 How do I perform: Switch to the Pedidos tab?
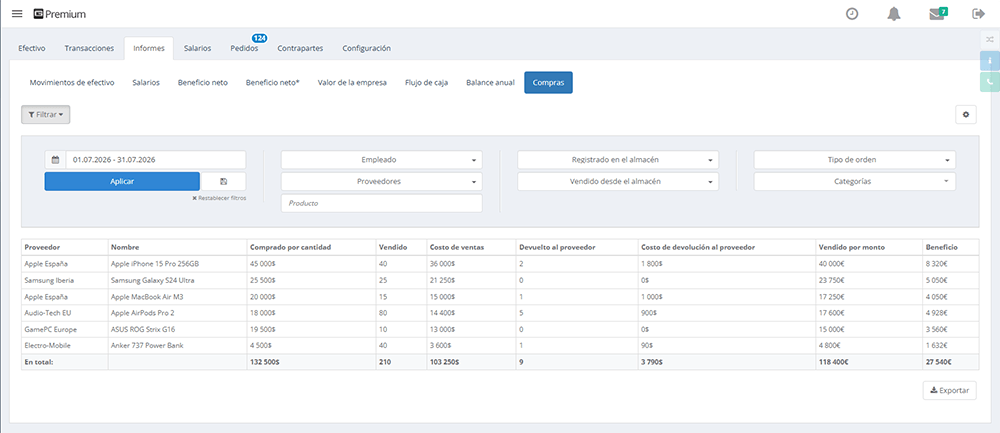click(x=244, y=48)
